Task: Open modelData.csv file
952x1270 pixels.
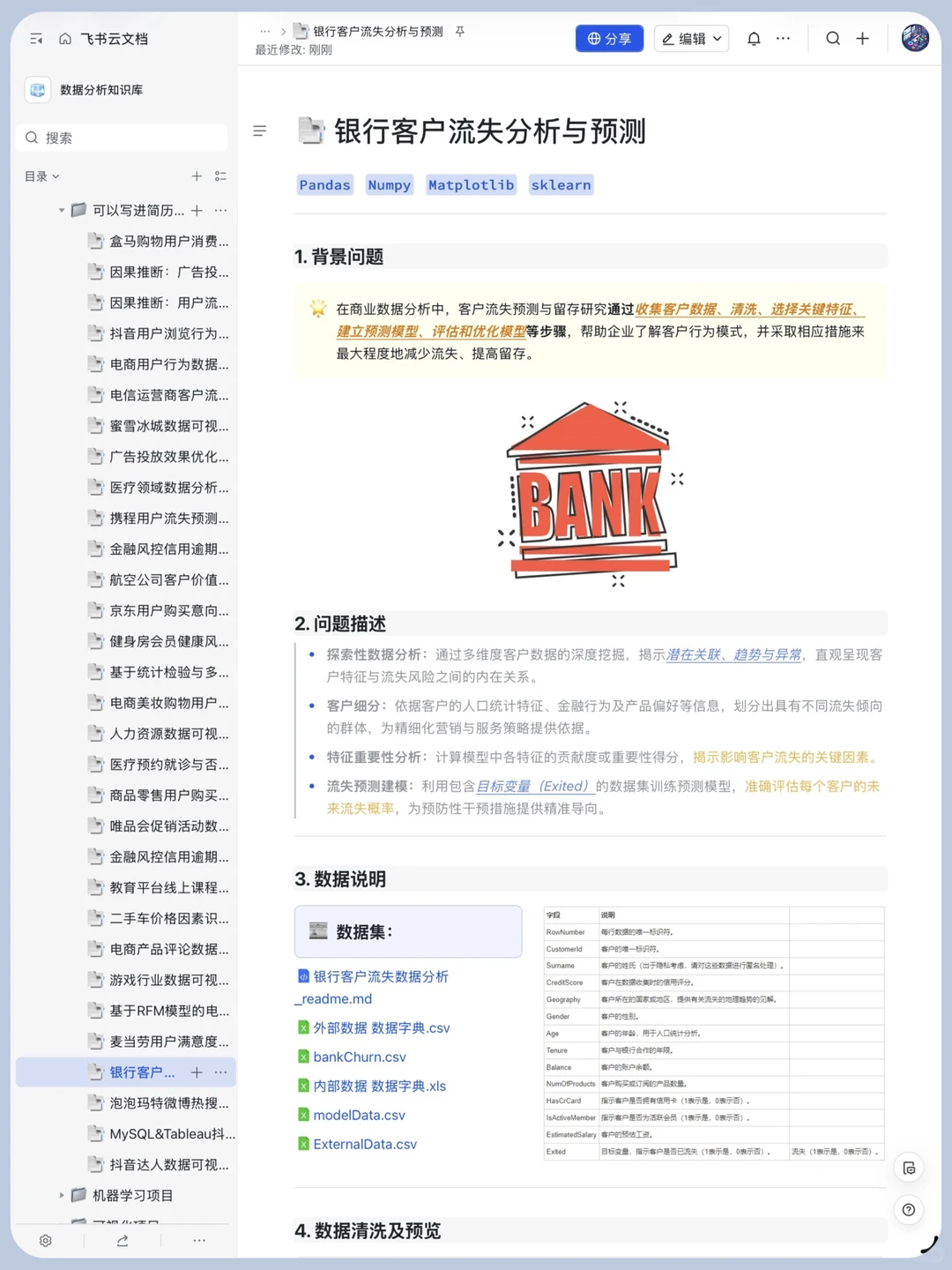Action: 352,1115
